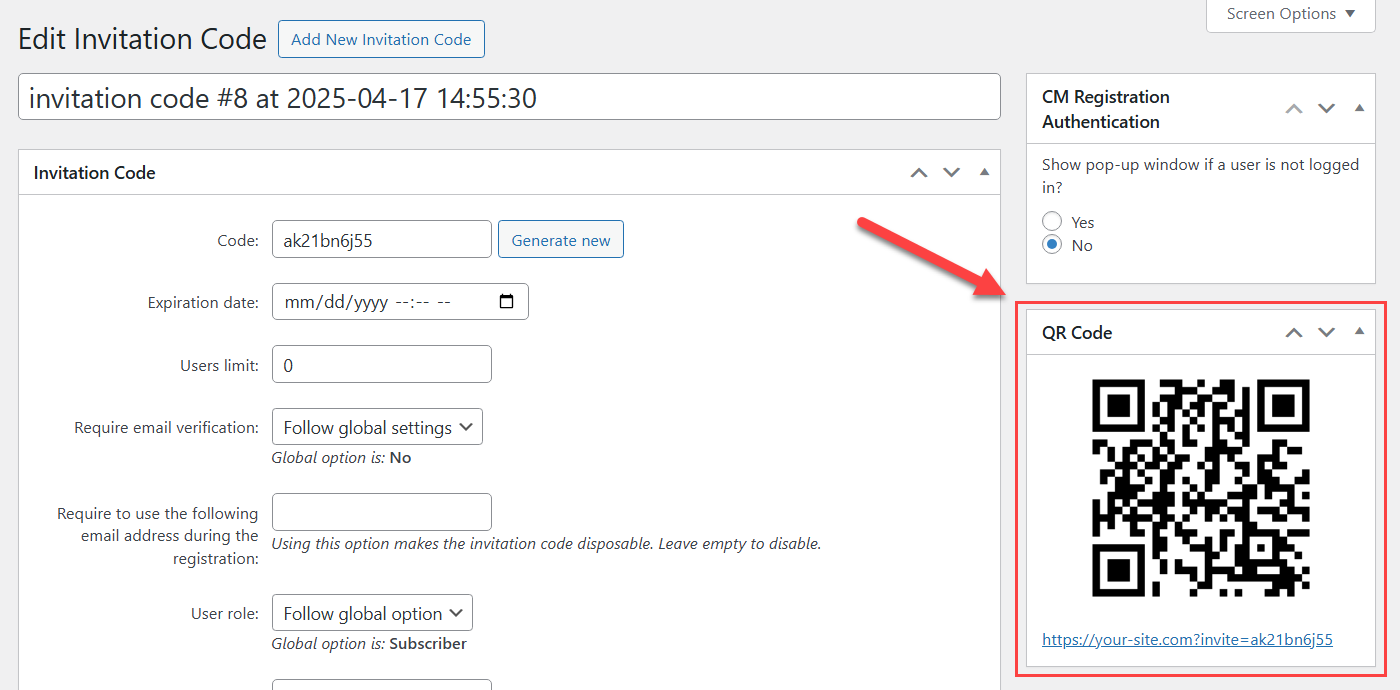Screen dimensions: 1400x690
Task: Click the Code input field
Action: pos(382,240)
